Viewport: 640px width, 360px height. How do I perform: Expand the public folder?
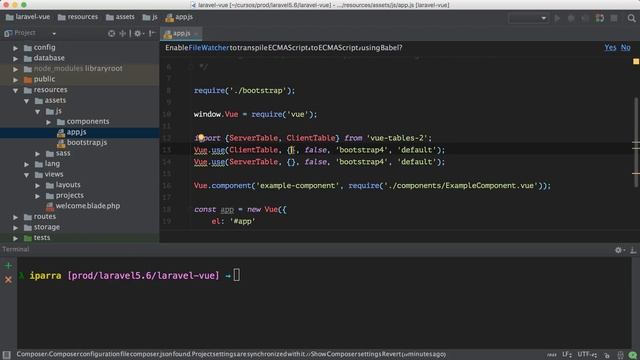[16, 80]
